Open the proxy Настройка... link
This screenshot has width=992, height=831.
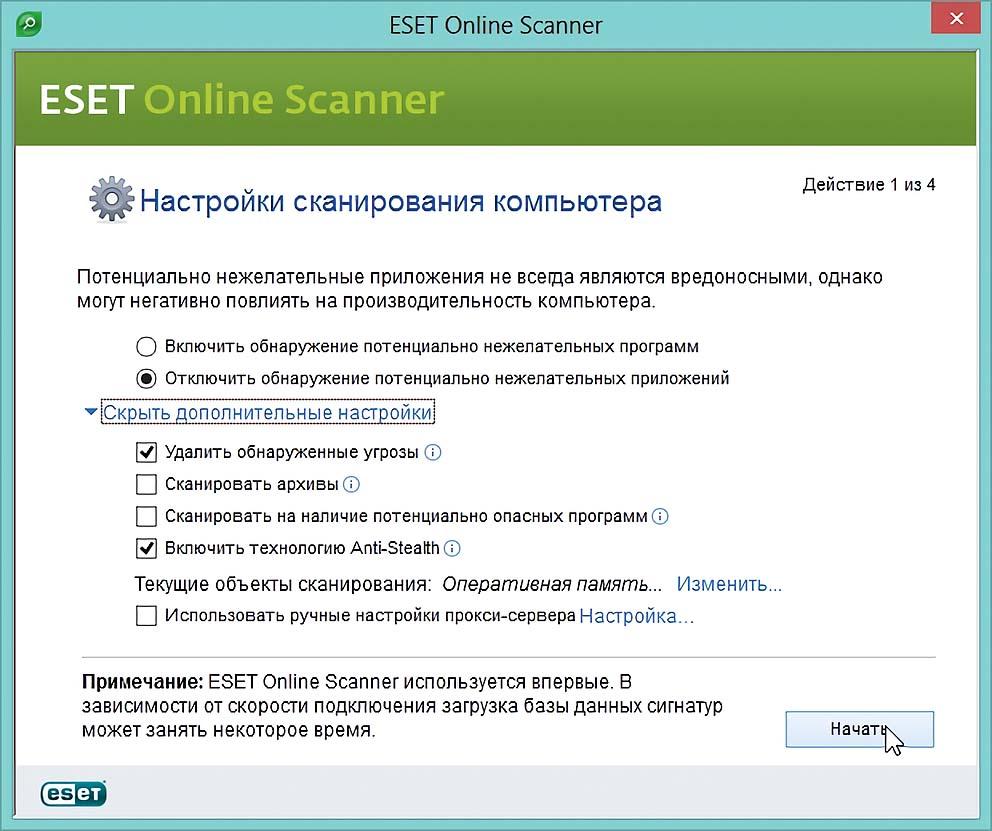click(x=636, y=616)
